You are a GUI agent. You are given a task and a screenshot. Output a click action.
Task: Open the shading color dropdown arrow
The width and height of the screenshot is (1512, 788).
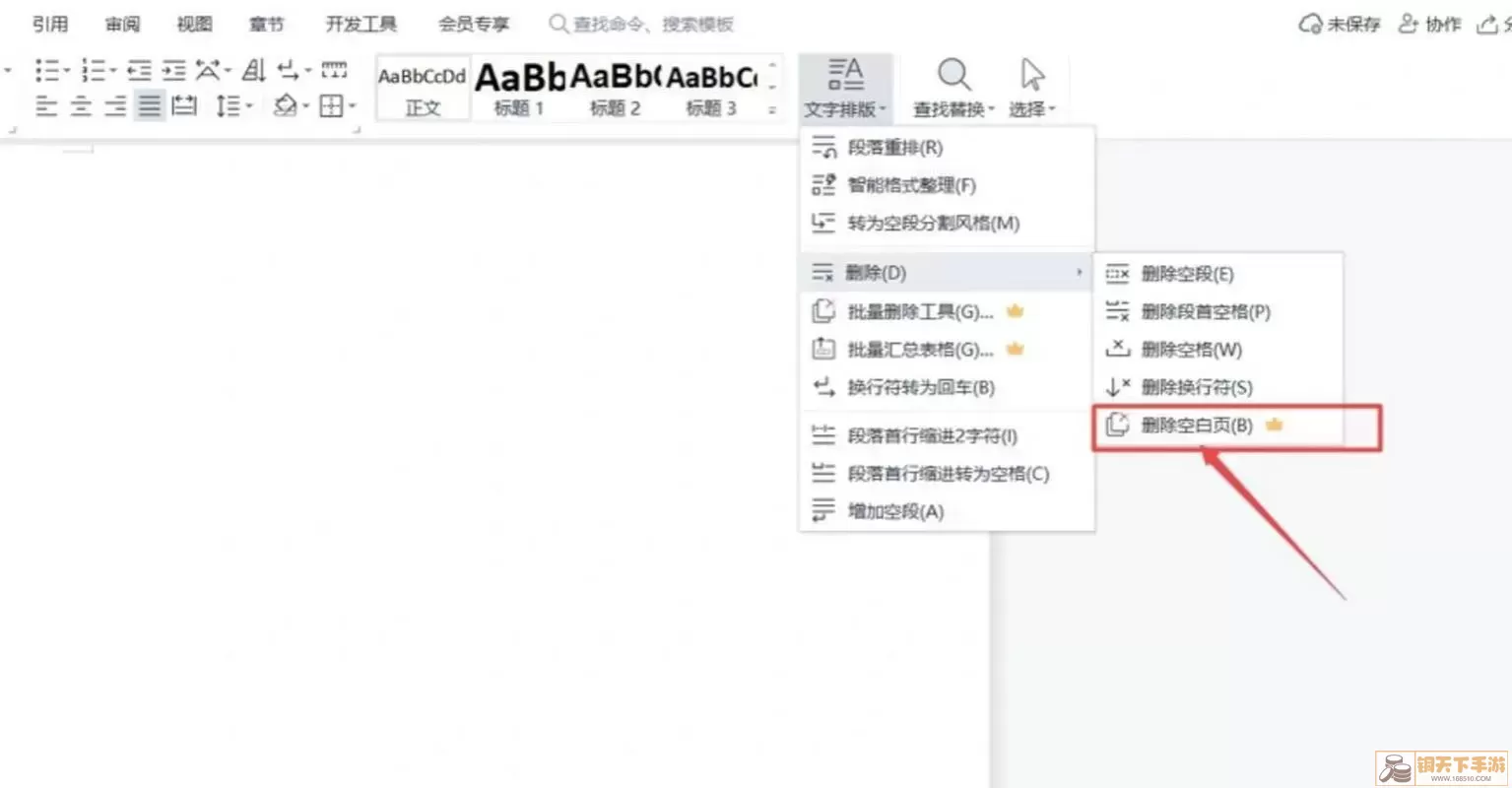pos(305,105)
